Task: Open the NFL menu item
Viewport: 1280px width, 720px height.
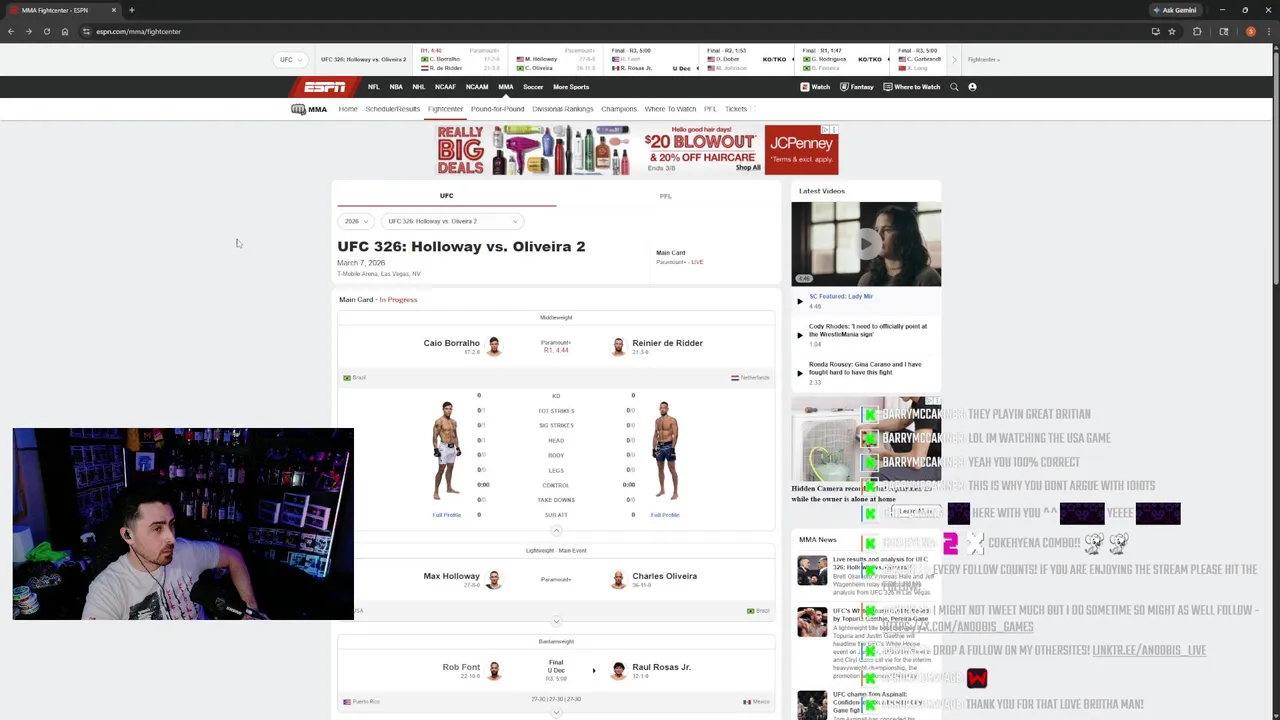Action: point(373,87)
